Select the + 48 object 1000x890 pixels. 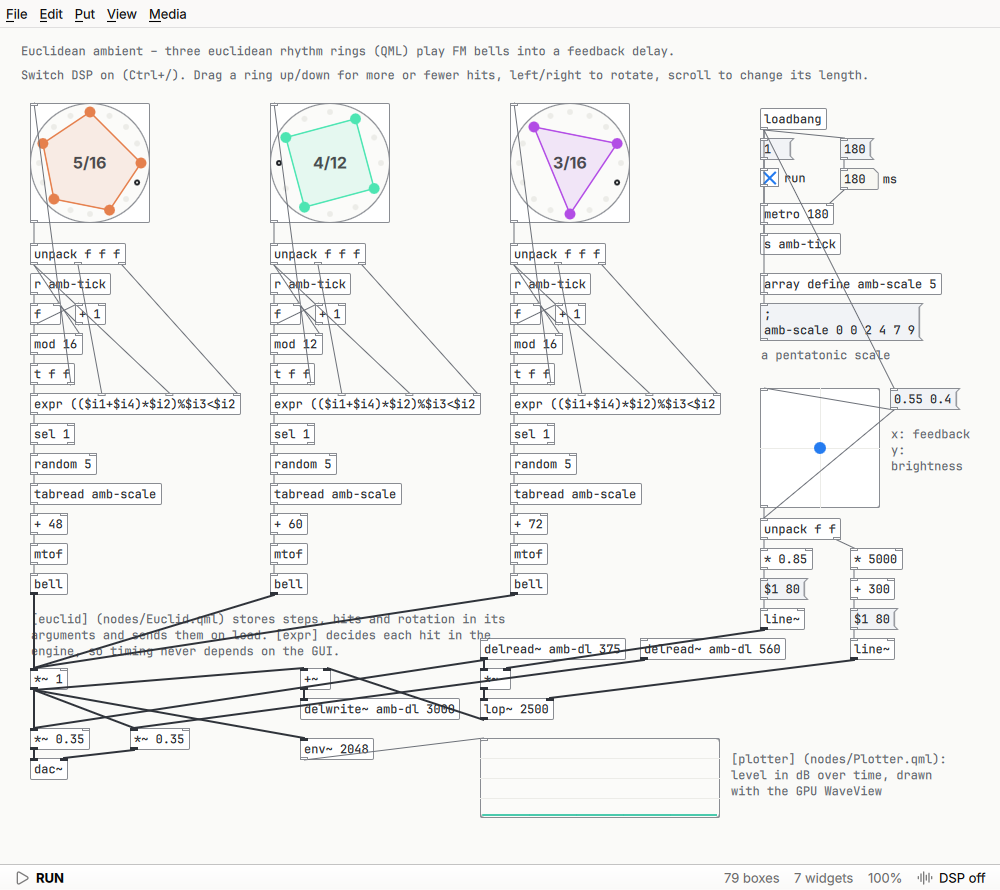click(49, 524)
